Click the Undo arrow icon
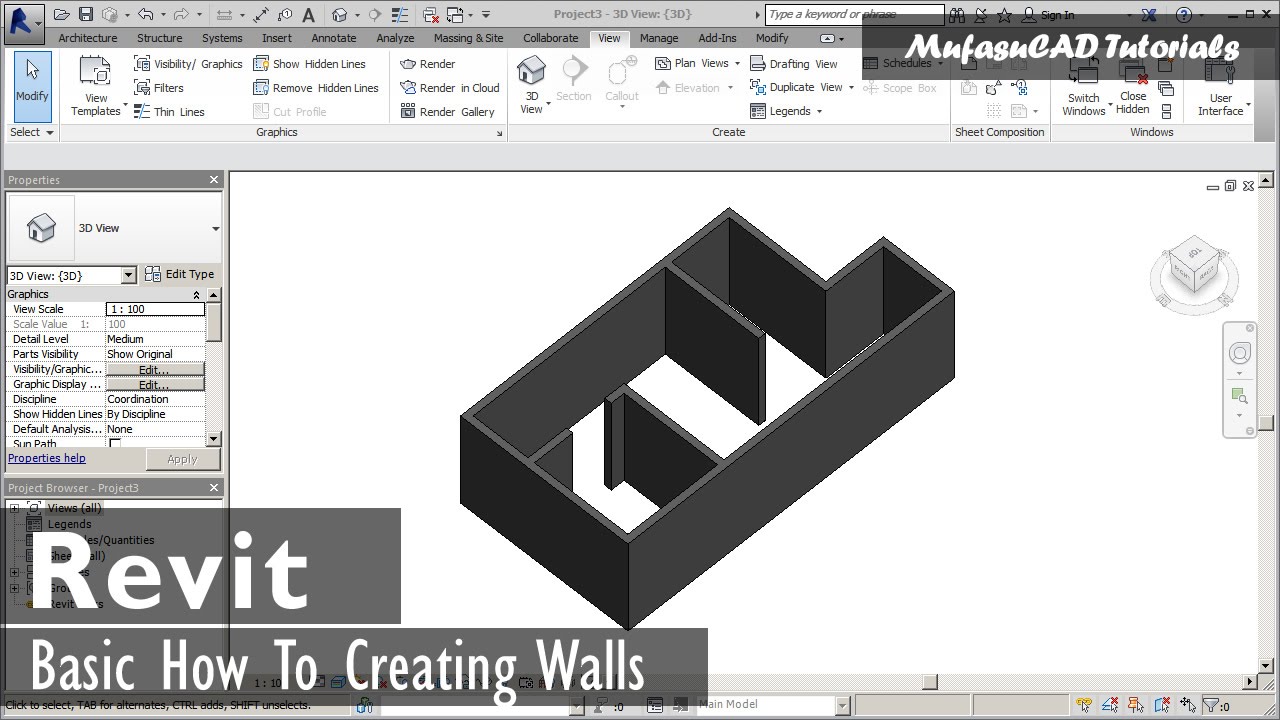1280x720 pixels. point(146,15)
